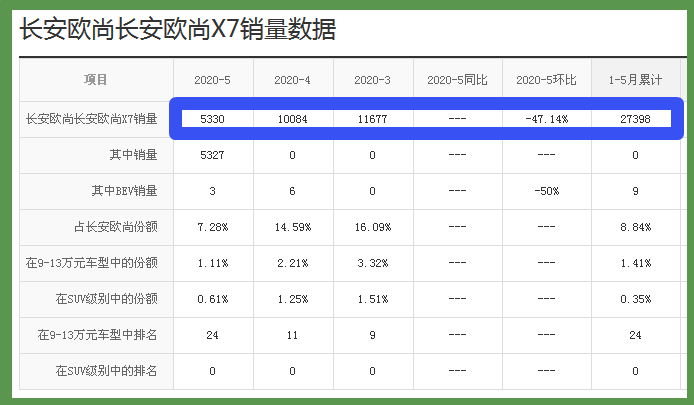The height and width of the screenshot is (405, 694).
Task: Select the 2020-5同比 dashes in X7销量 row
Action: pos(457,119)
